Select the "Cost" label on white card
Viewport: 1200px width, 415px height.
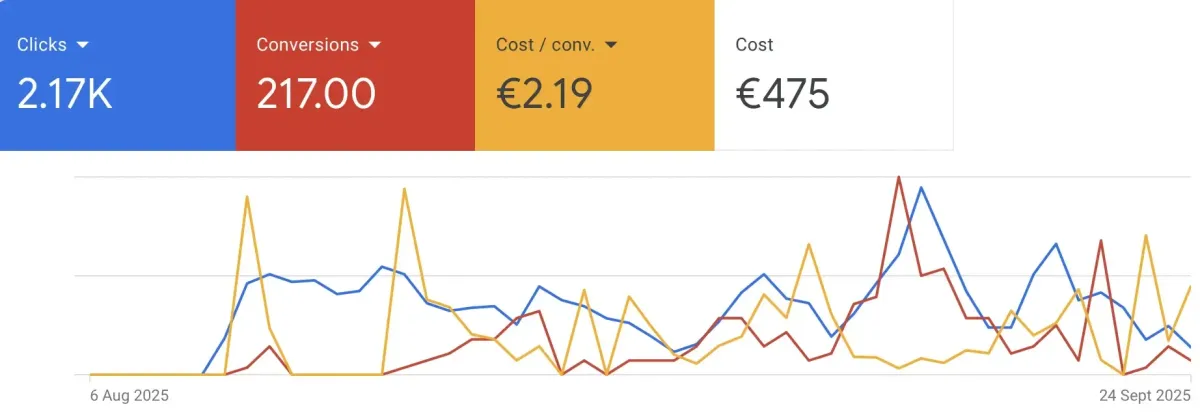pyautogui.click(x=754, y=45)
